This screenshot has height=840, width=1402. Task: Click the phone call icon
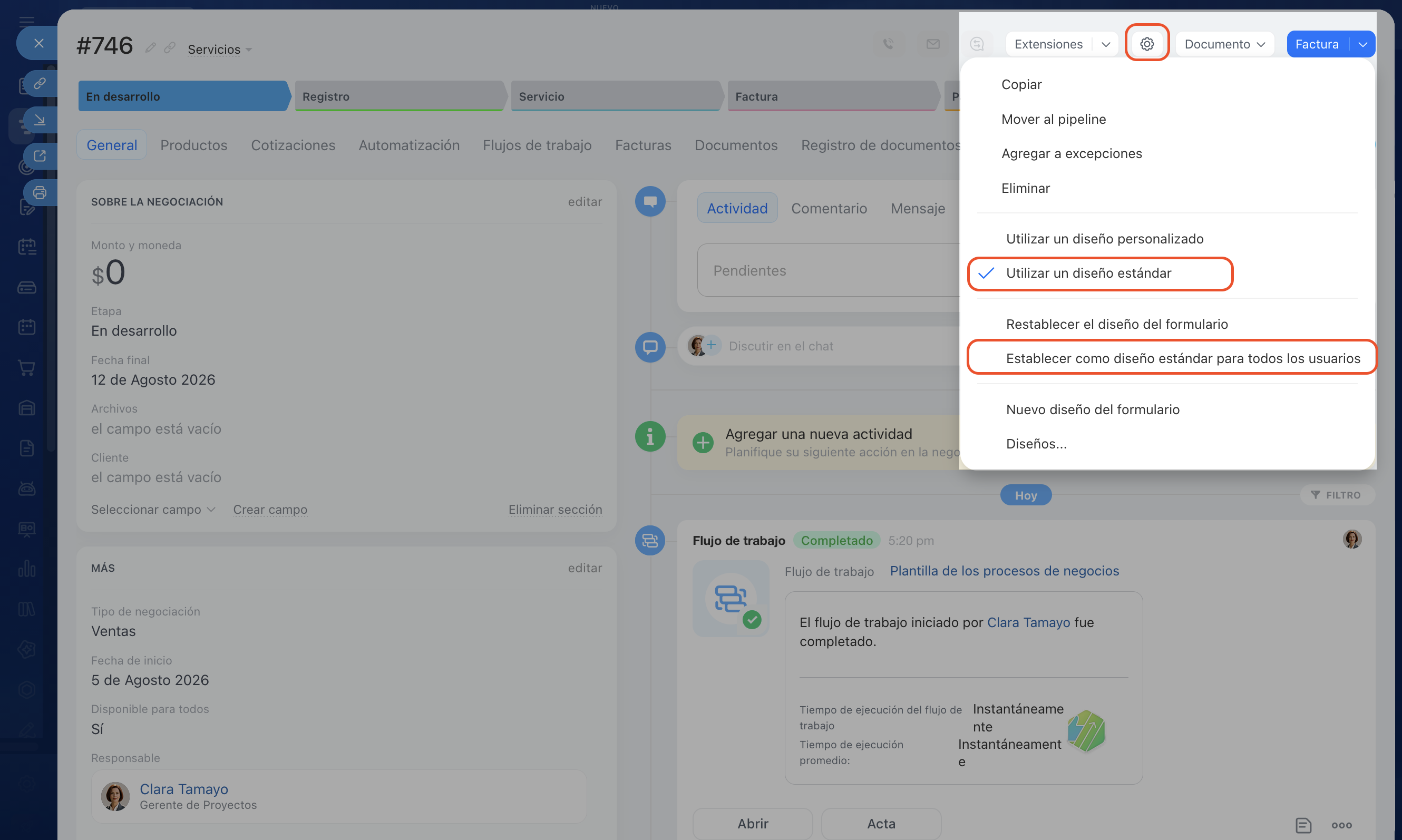pos(889,44)
